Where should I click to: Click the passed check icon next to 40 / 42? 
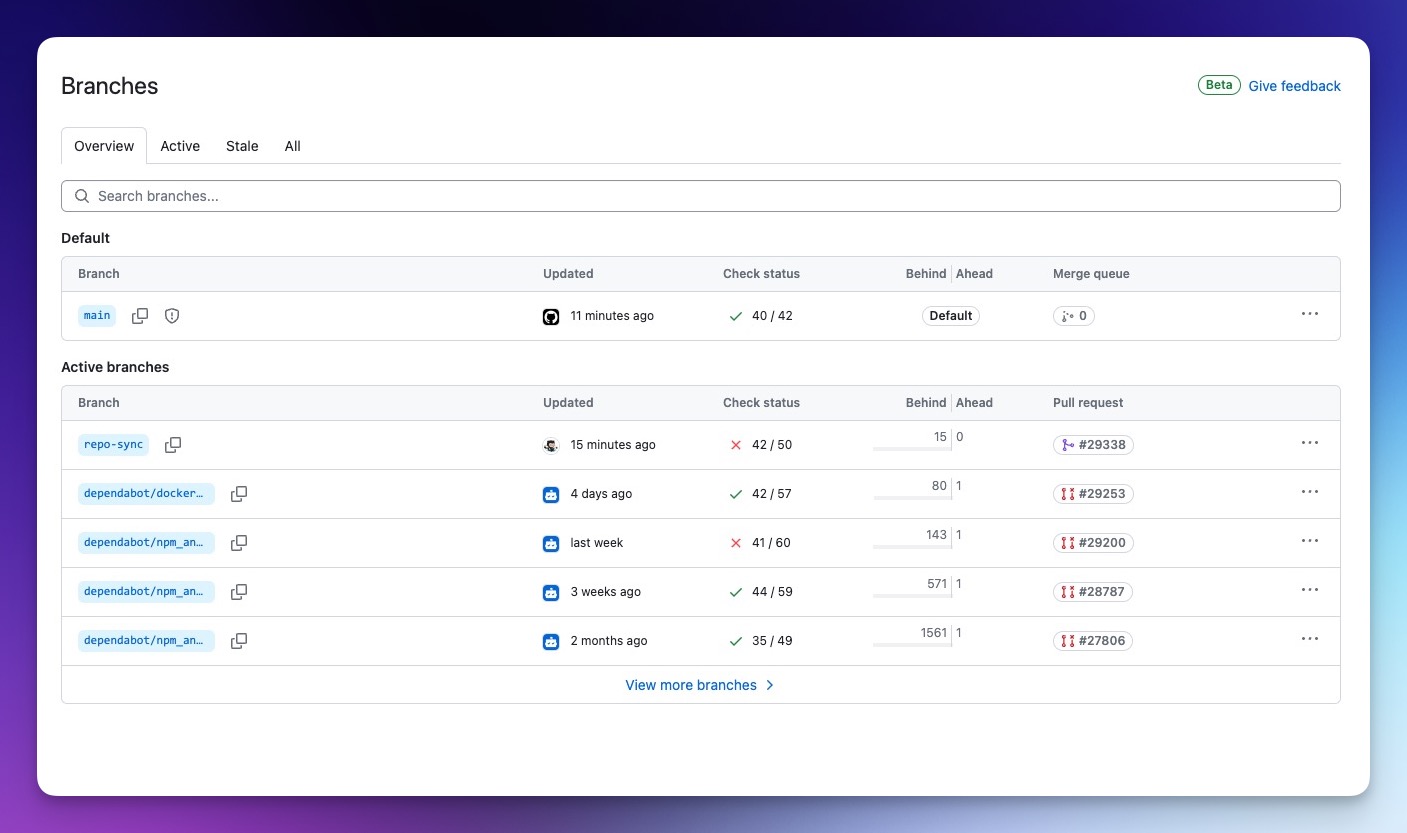point(736,316)
